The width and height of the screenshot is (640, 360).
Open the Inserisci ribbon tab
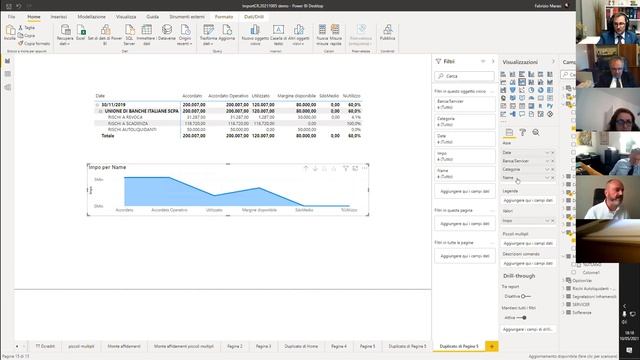pyautogui.click(x=59, y=17)
